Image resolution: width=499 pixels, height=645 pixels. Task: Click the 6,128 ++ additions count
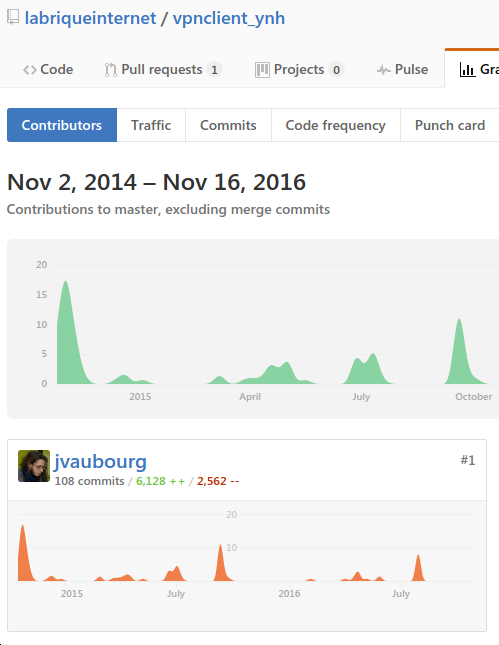click(x=160, y=481)
